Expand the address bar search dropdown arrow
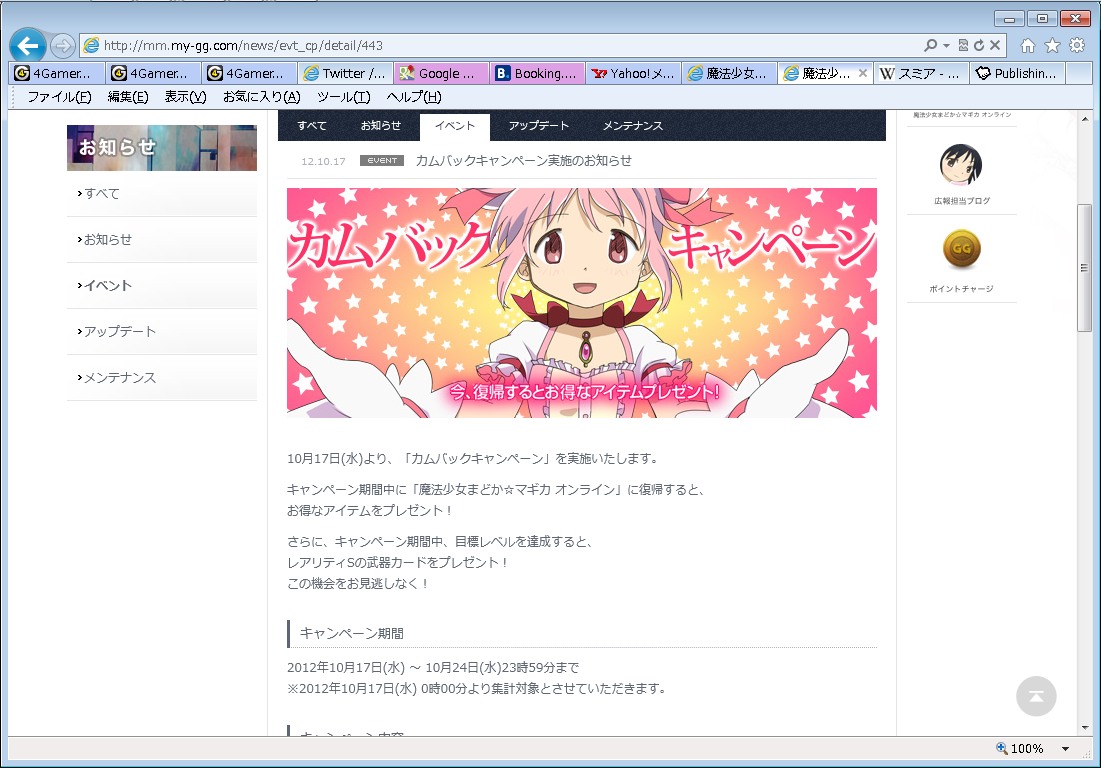Viewport: 1101px width, 768px height. tap(946, 46)
